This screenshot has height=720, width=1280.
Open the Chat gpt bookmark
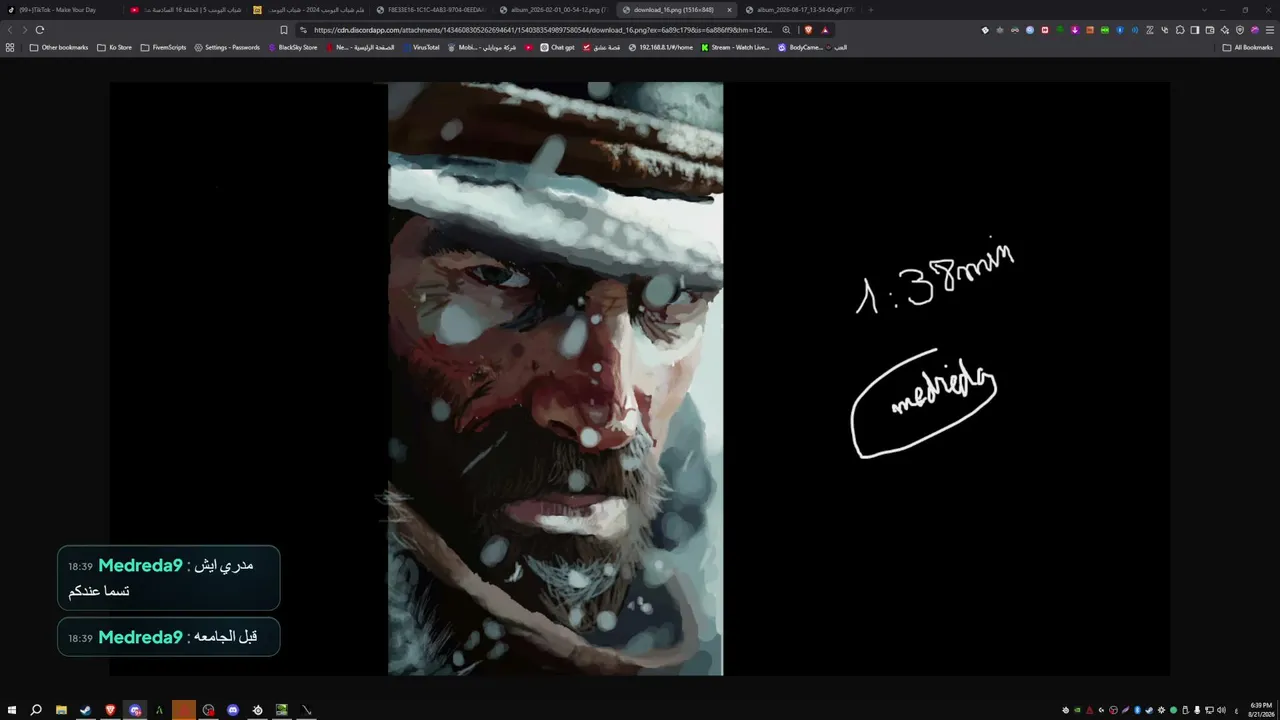(x=557, y=47)
